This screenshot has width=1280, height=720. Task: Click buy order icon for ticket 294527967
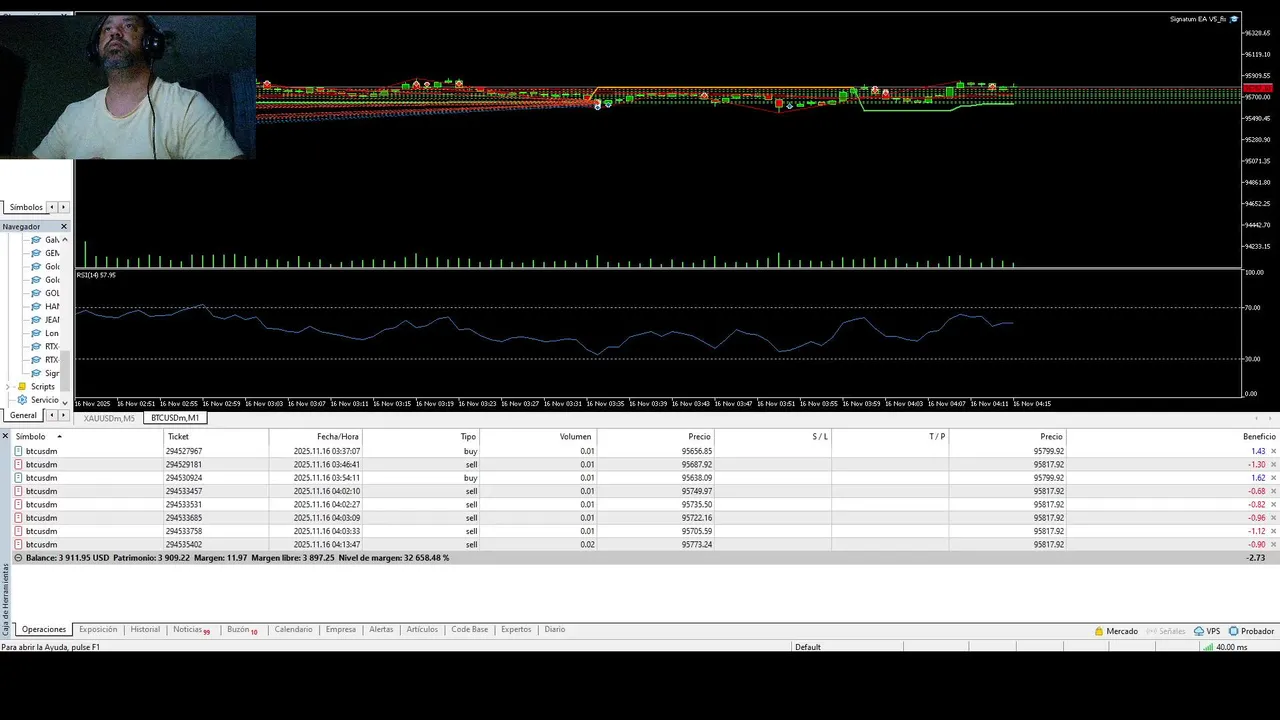coord(19,451)
